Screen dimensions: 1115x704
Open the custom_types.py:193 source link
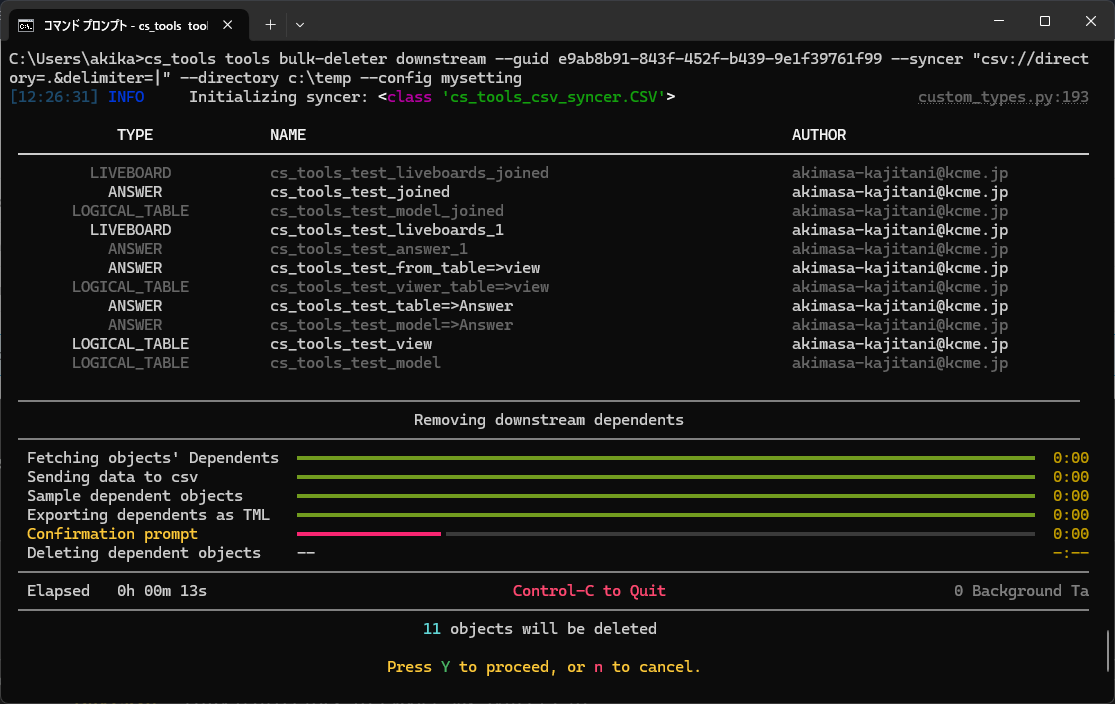(1003, 97)
